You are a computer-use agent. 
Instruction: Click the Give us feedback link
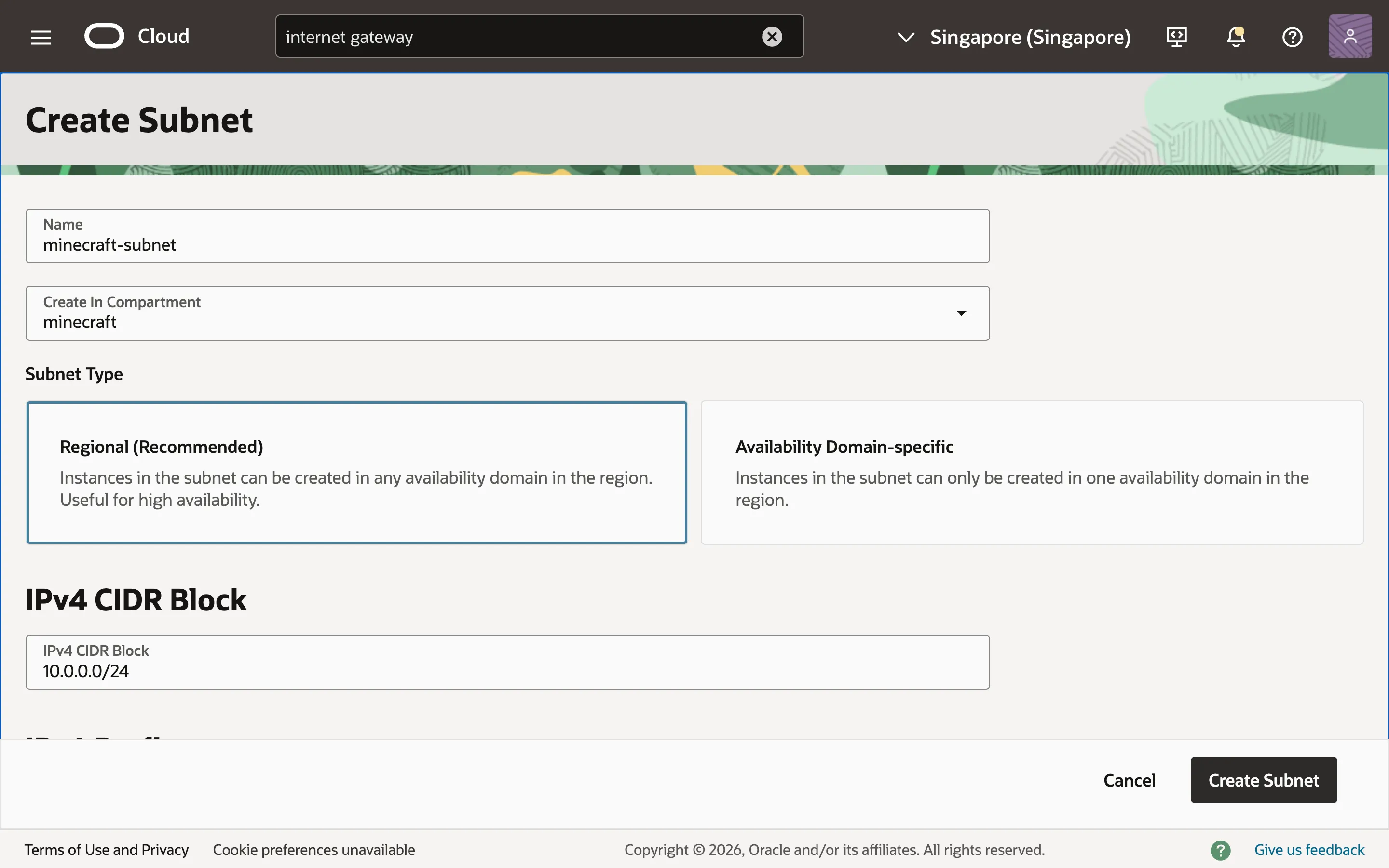pyautogui.click(x=1309, y=850)
